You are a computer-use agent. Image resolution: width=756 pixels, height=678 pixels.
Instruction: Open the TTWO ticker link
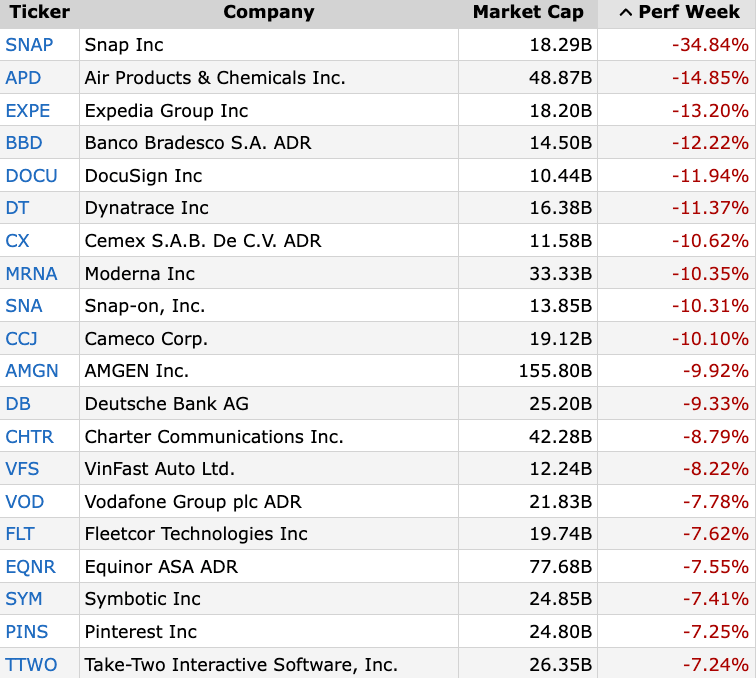point(31,664)
